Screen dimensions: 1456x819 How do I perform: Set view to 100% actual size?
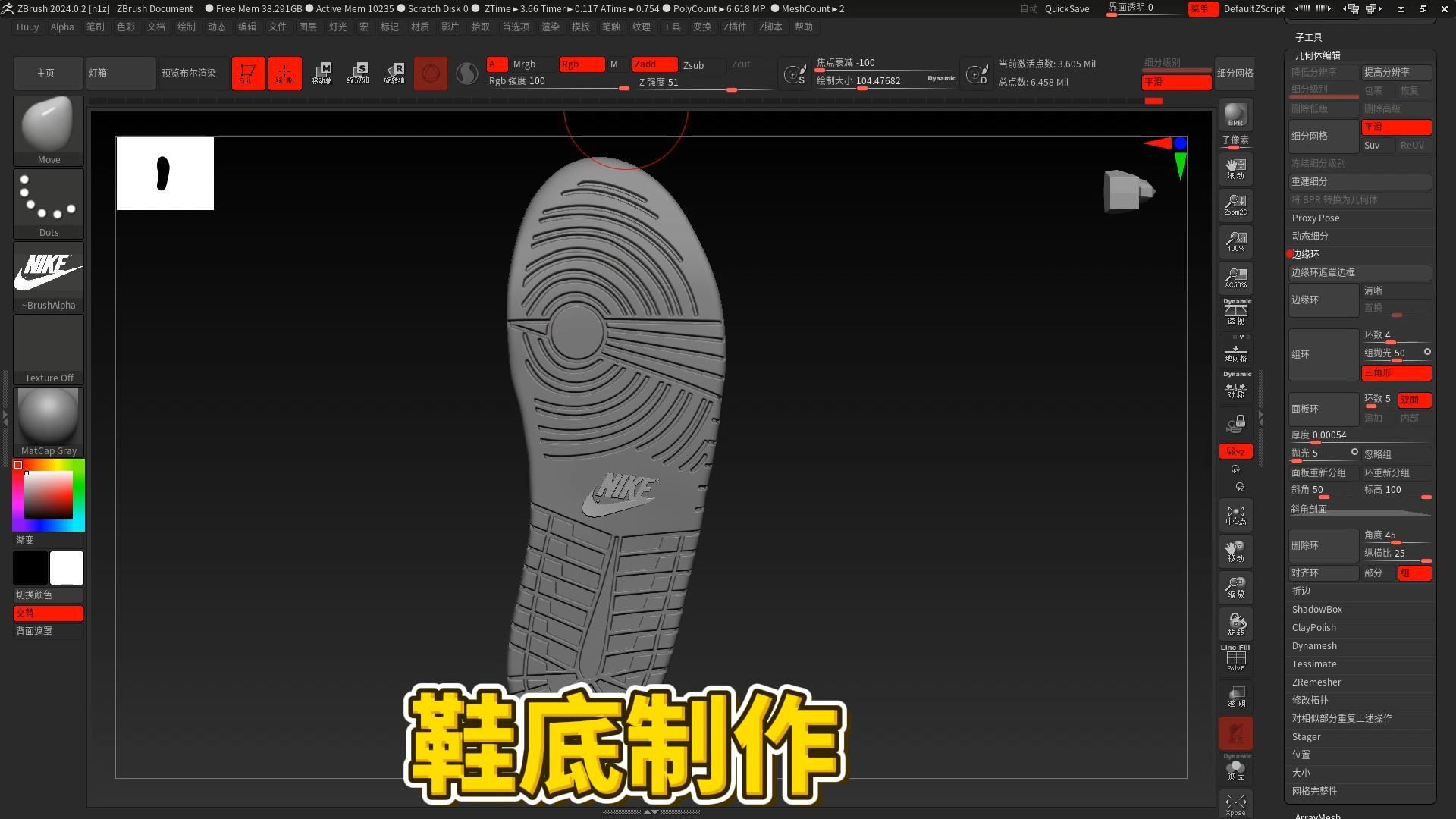click(1236, 242)
